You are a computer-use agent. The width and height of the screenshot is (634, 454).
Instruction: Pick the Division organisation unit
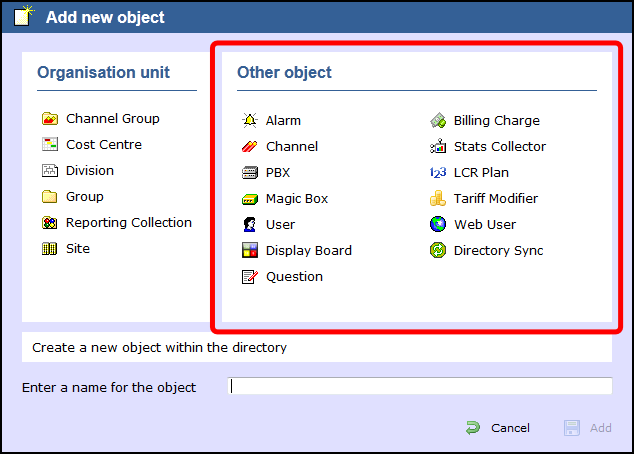pos(89,171)
